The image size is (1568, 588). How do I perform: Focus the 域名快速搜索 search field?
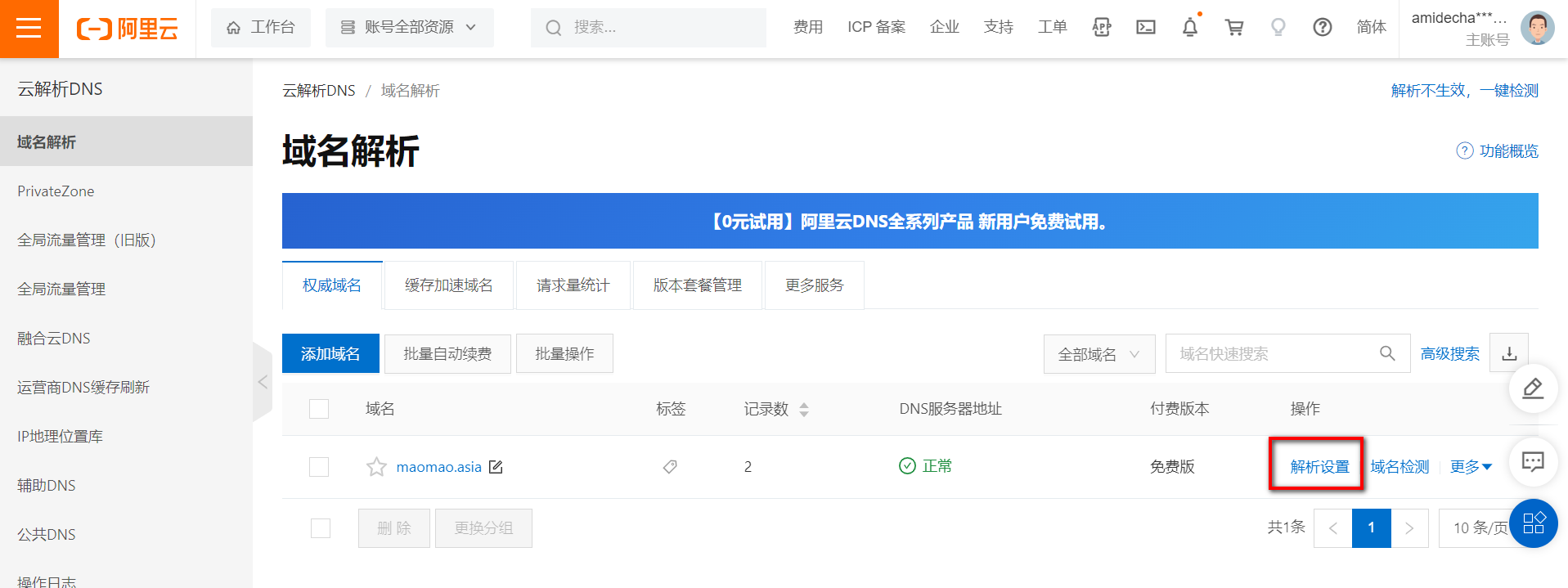tap(1272, 354)
